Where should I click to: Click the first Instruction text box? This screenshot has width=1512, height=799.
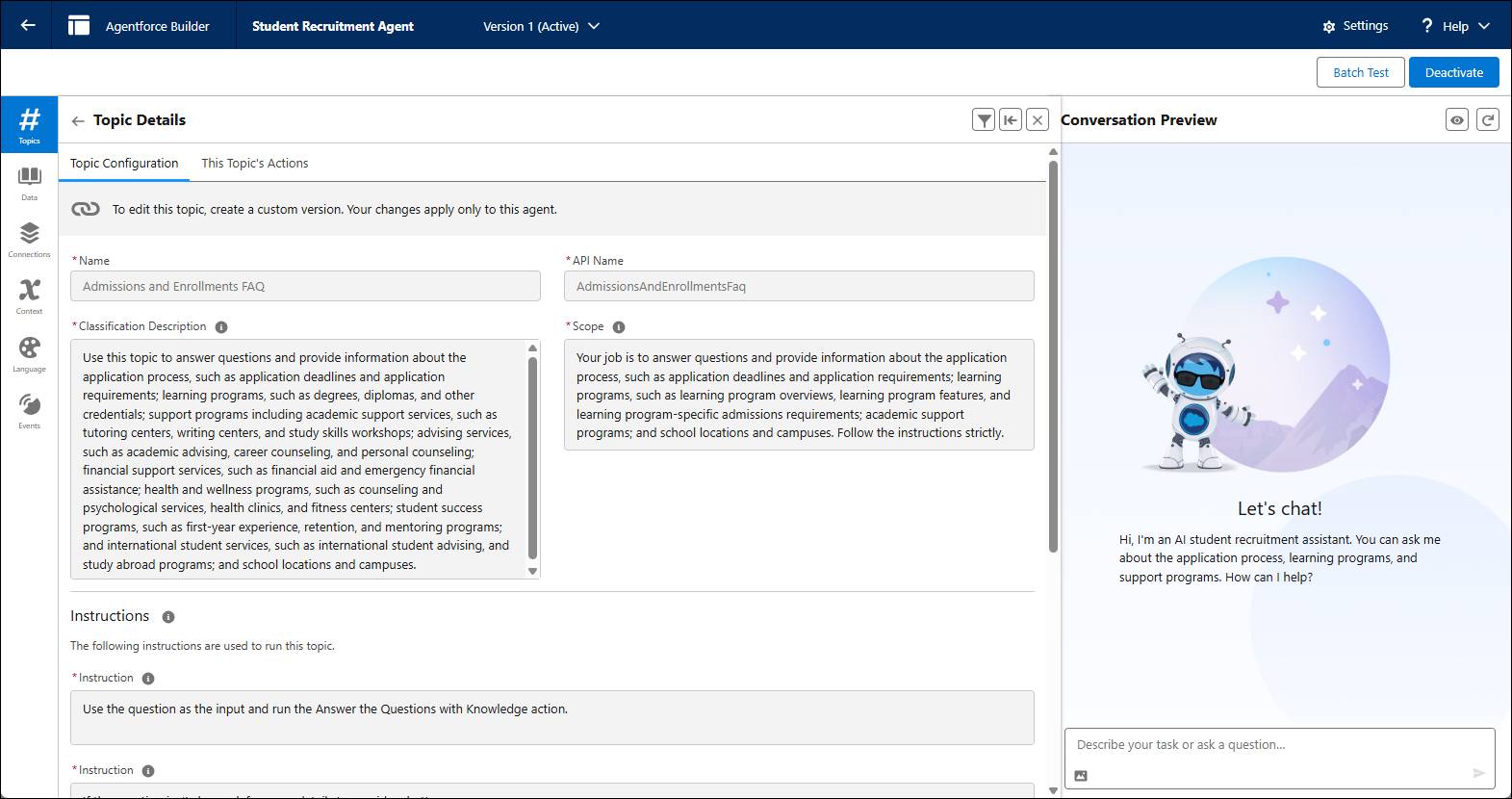[552, 717]
